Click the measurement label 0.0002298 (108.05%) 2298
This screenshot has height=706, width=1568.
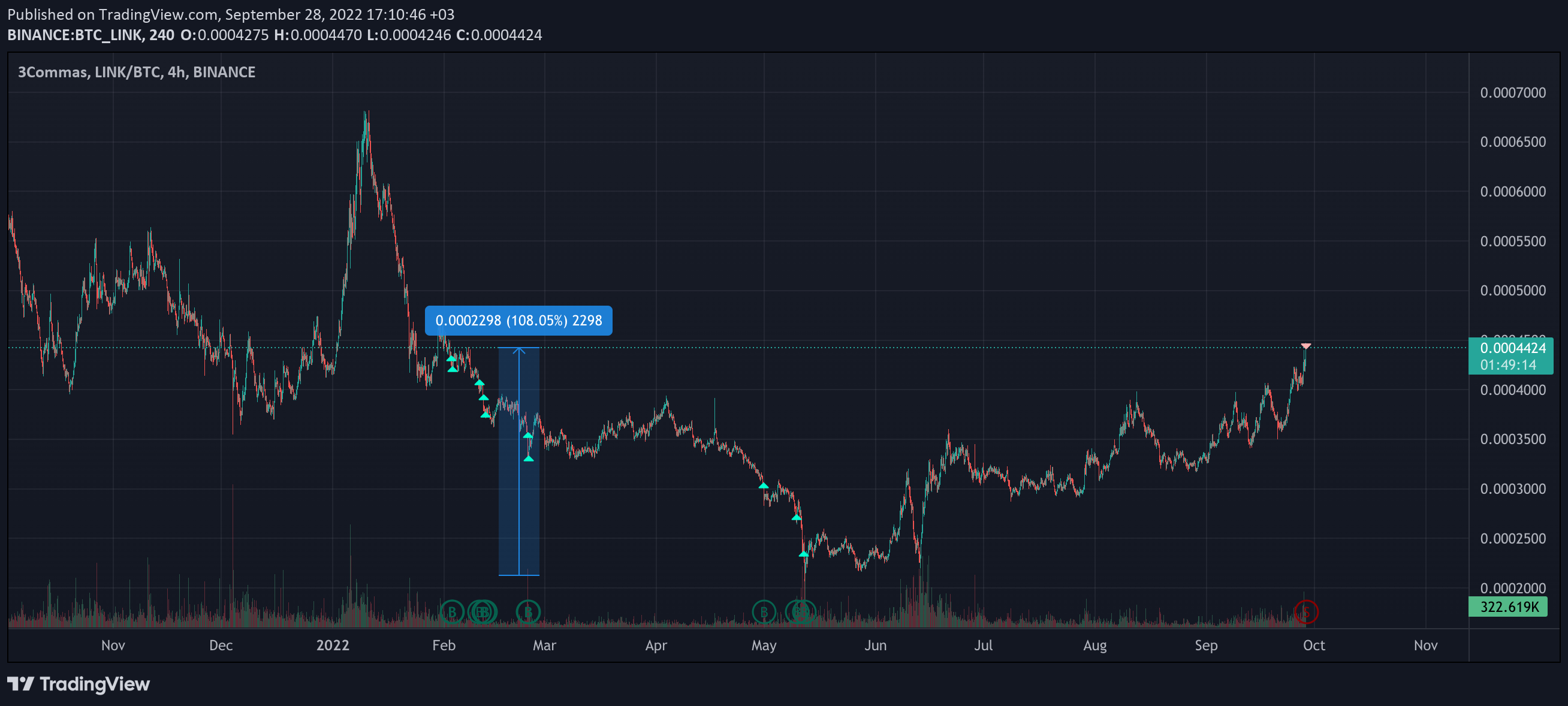click(x=518, y=321)
